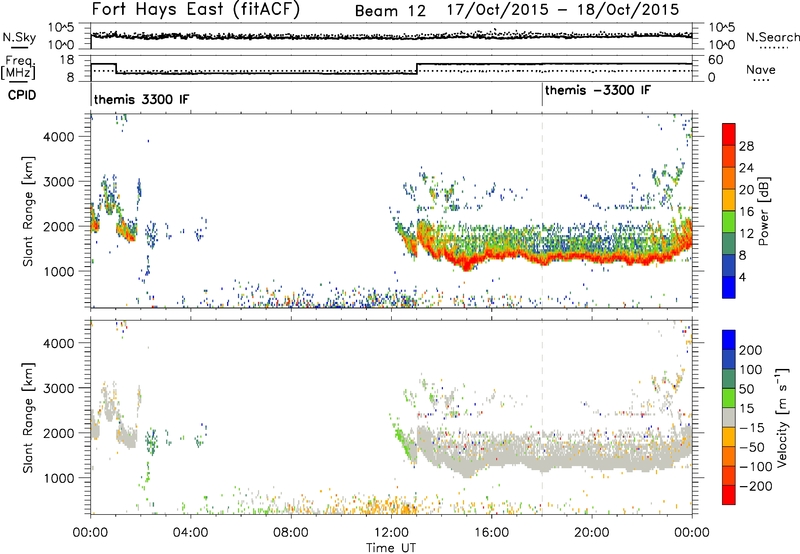Click the '200' Velocity colorbar tick label
Image resolution: width=800 pixels, height=554 pixels.
tap(751, 350)
